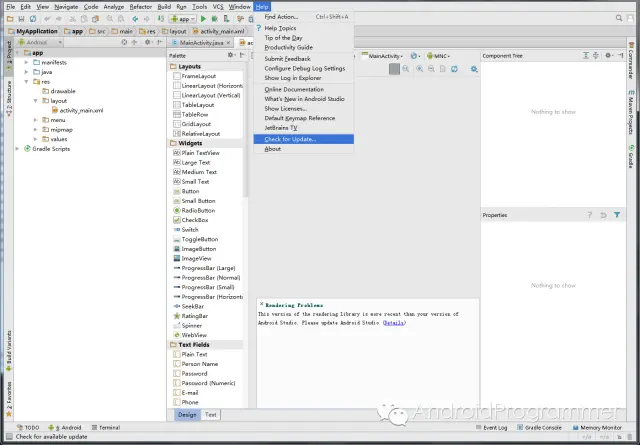The height and width of the screenshot is (445, 640).
Task: Choose Tip of the Day menu entry
Action: (304, 38)
